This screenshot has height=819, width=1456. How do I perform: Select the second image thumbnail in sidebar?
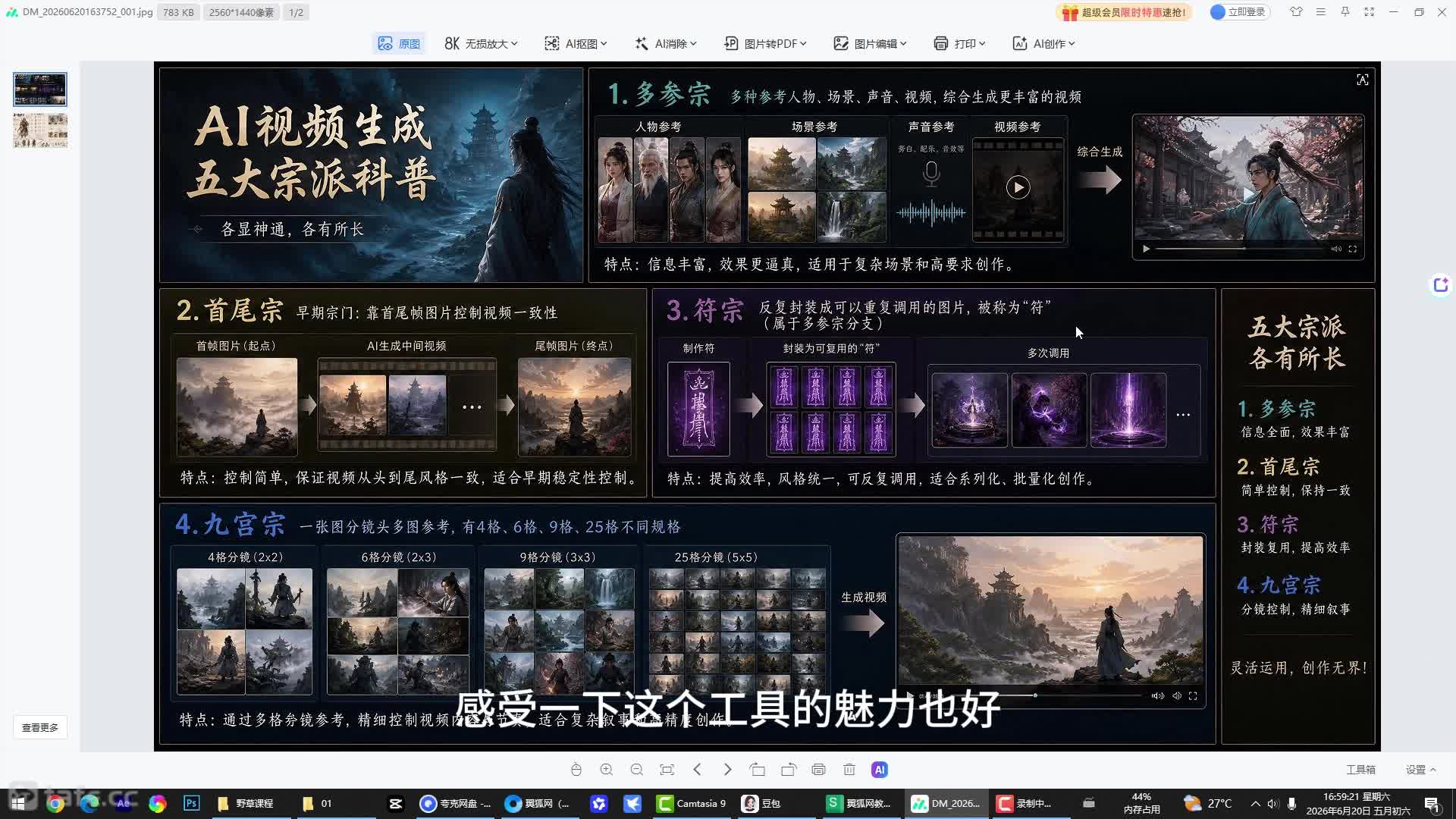(40, 130)
